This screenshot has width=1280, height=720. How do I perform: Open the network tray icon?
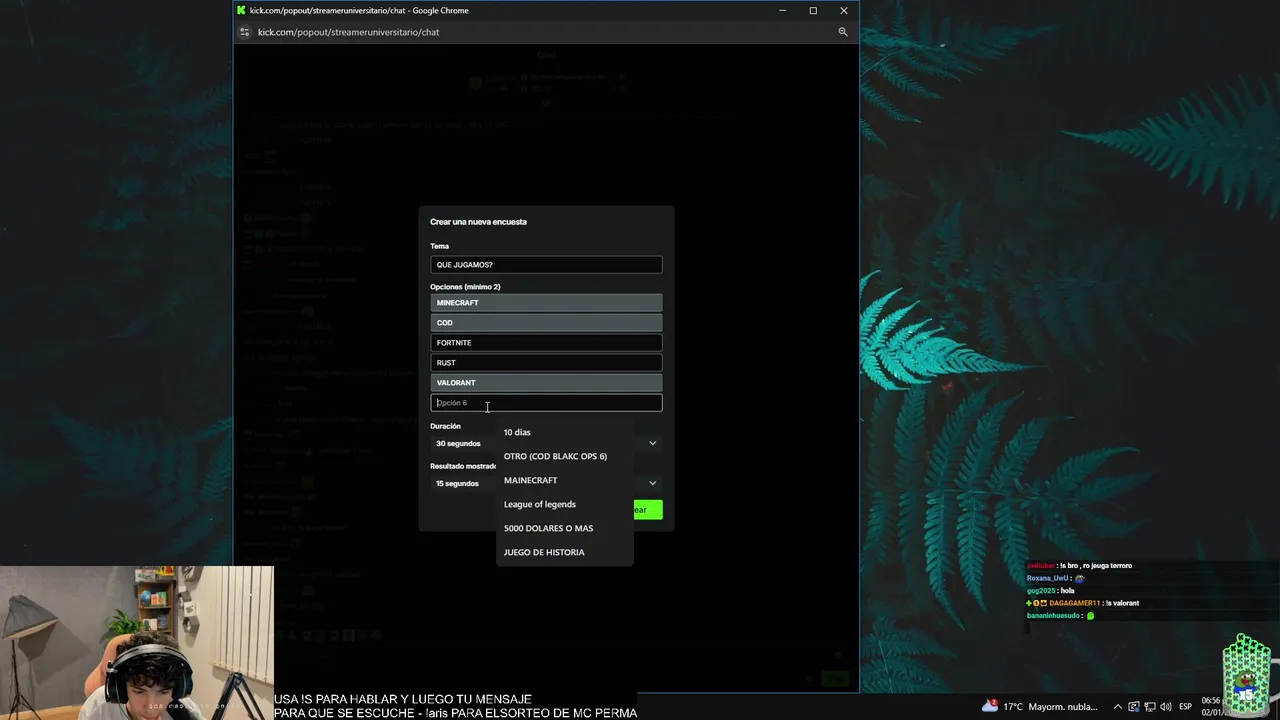pyautogui.click(x=1150, y=706)
